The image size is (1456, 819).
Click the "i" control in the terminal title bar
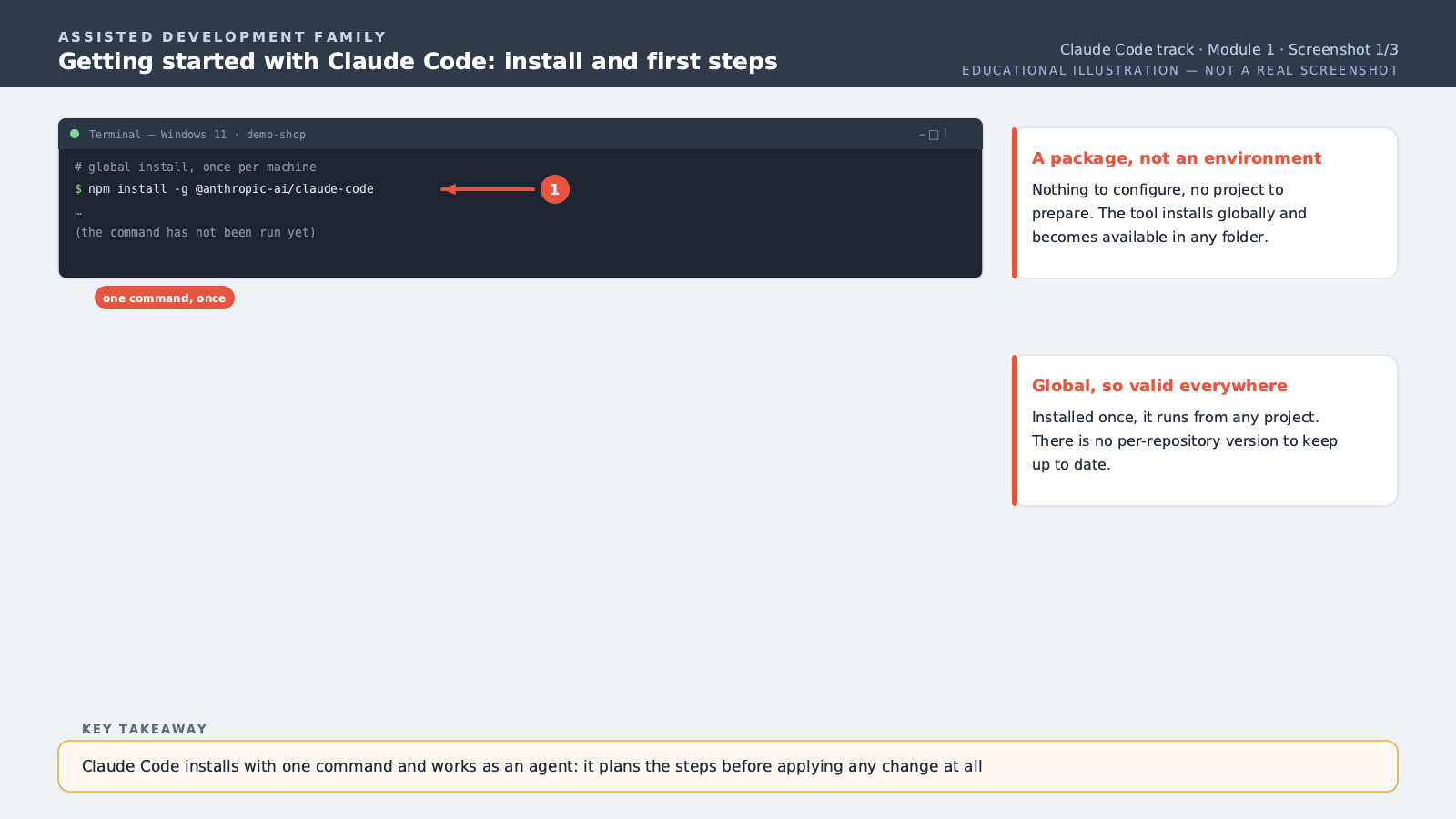[x=945, y=135]
